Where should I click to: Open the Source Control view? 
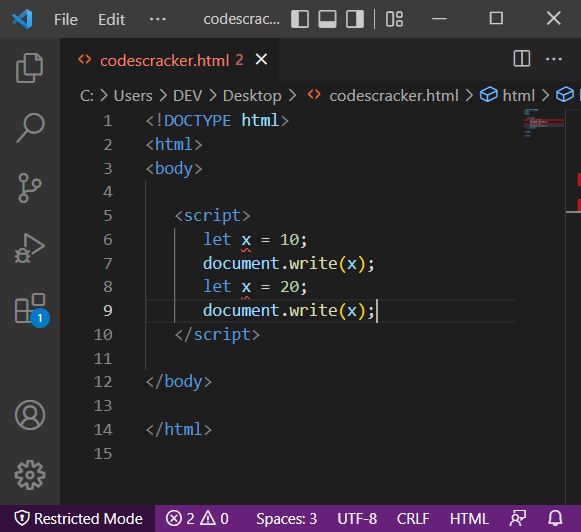[x=30, y=188]
